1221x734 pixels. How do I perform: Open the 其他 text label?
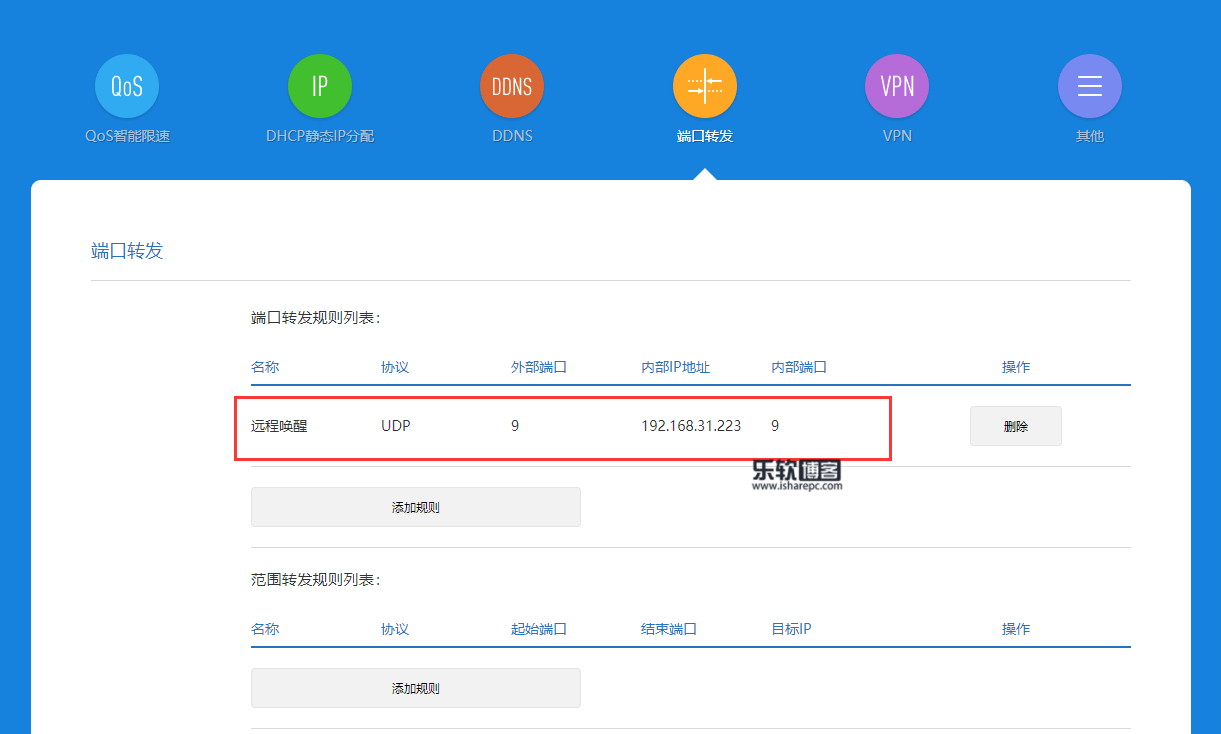[x=1089, y=136]
